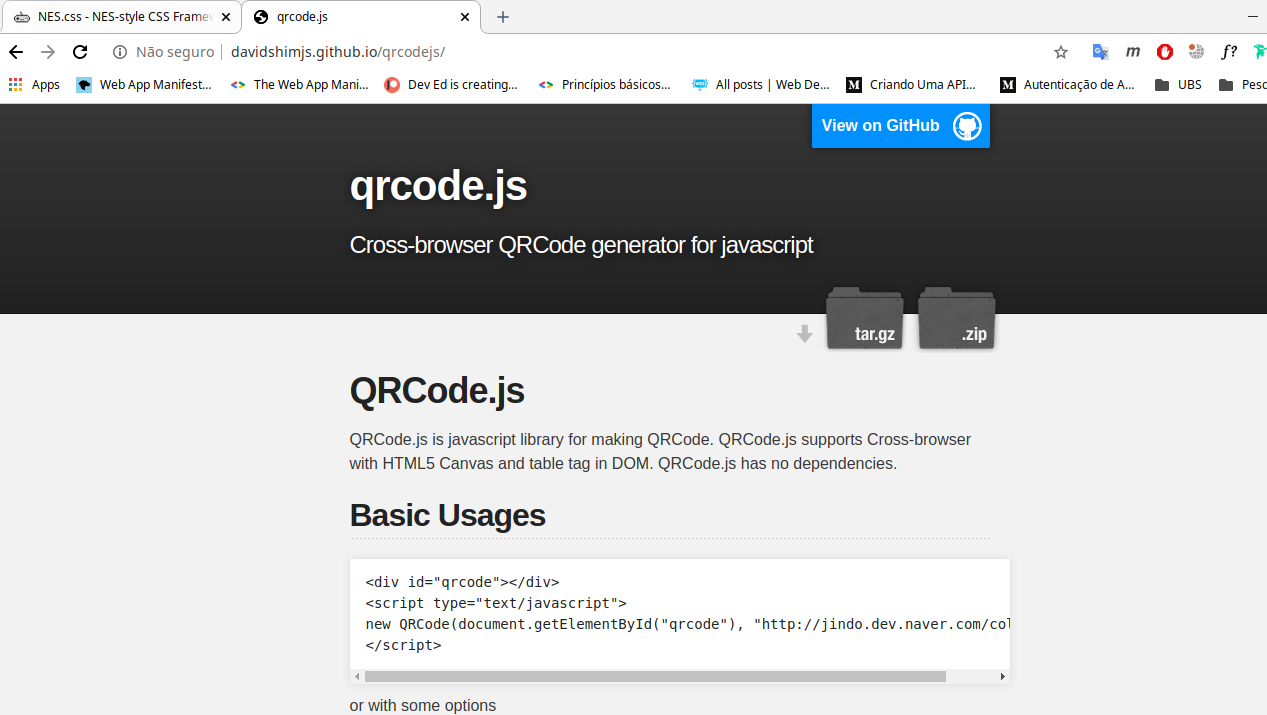Open 'Autenticação de A...' bookmark
The height and width of the screenshot is (715, 1267).
[x=1067, y=85]
